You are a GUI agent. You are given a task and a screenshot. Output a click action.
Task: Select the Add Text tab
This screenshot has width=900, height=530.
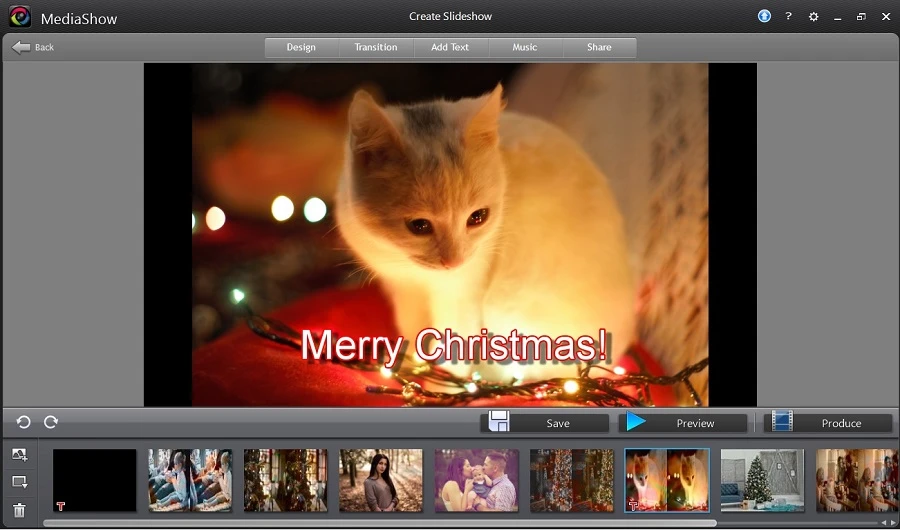pos(450,47)
